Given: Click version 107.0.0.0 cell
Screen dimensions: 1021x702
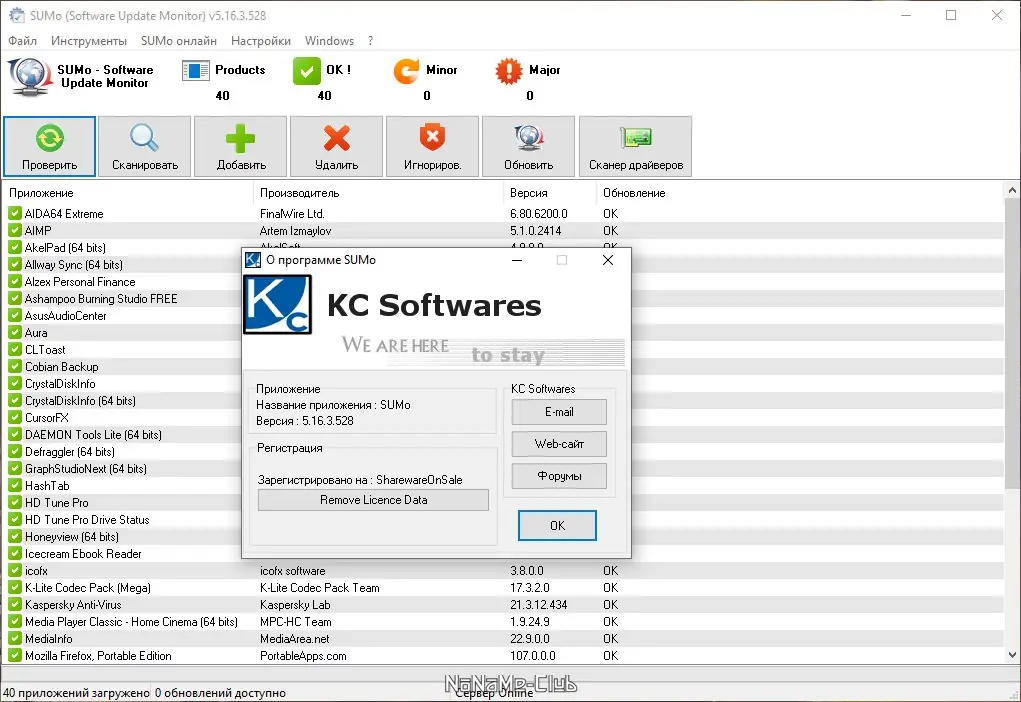Looking at the screenshot, I should (x=533, y=656).
